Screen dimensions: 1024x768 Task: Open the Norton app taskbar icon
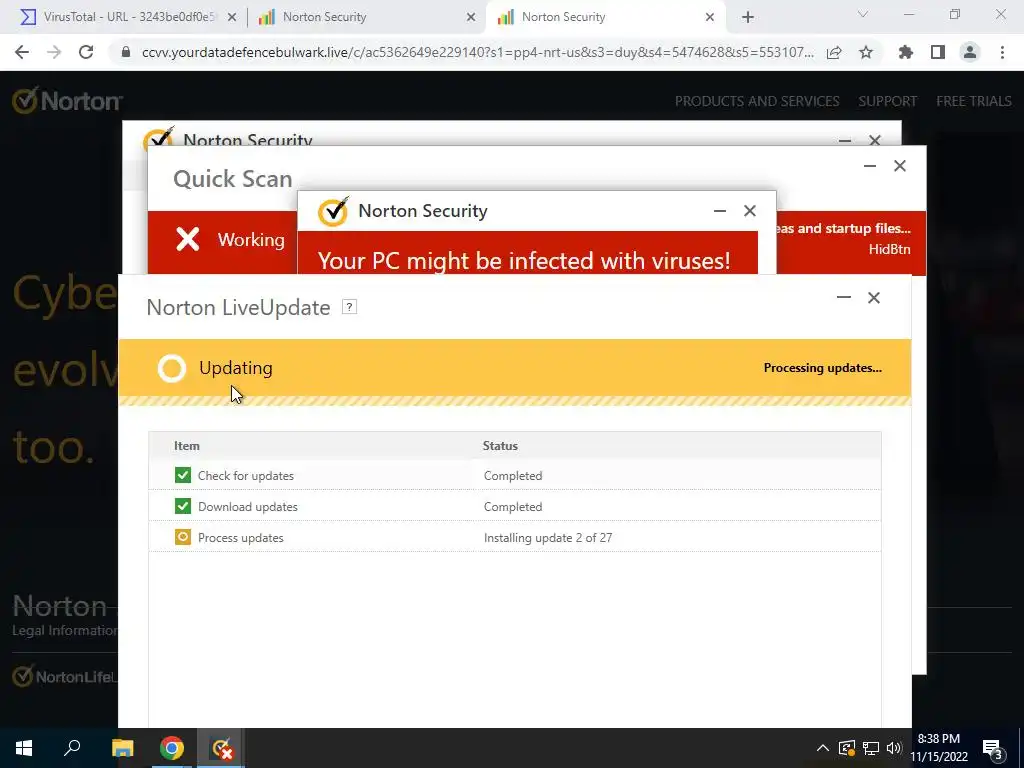click(221, 748)
